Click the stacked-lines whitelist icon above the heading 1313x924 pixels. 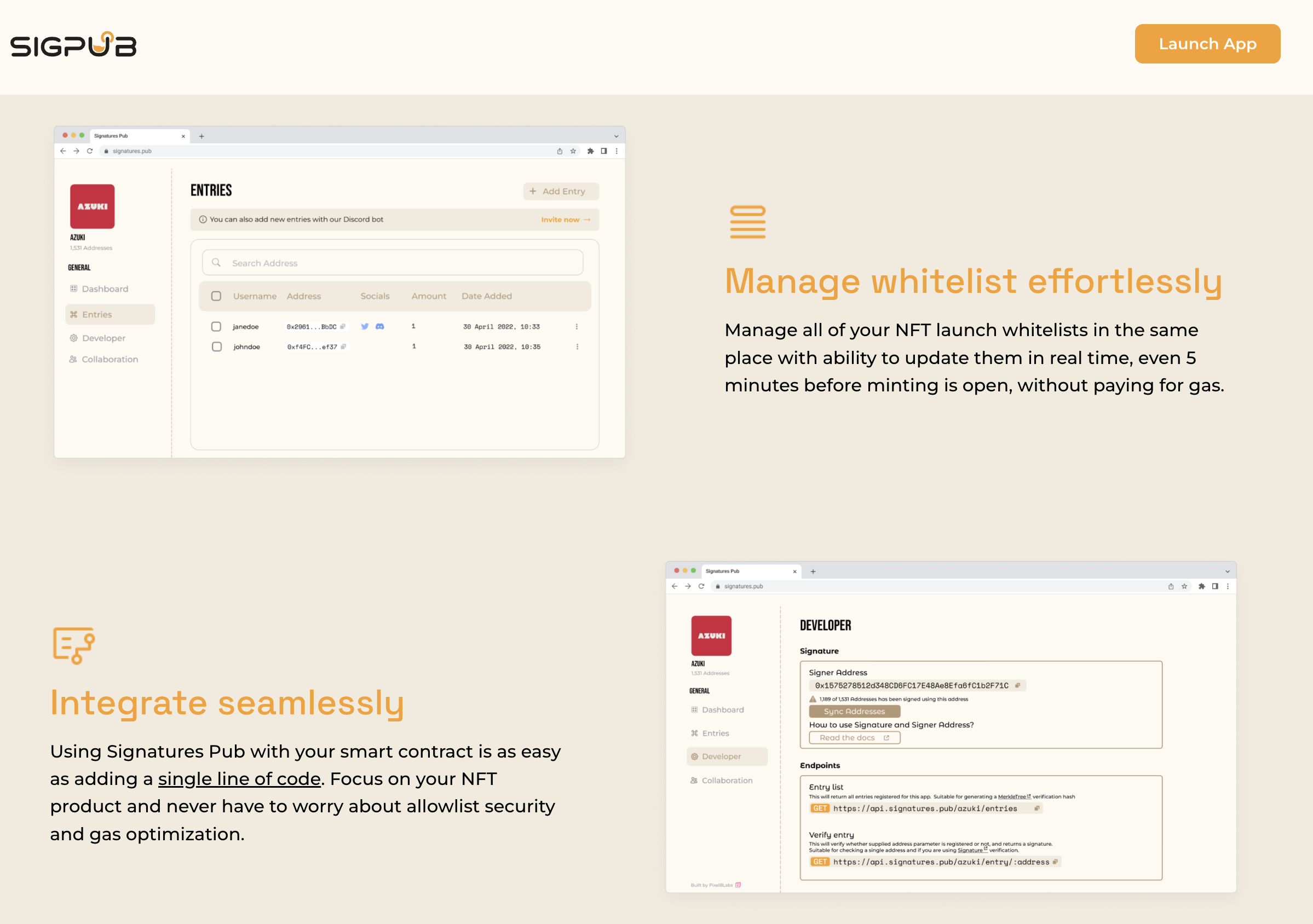[747, 222]
